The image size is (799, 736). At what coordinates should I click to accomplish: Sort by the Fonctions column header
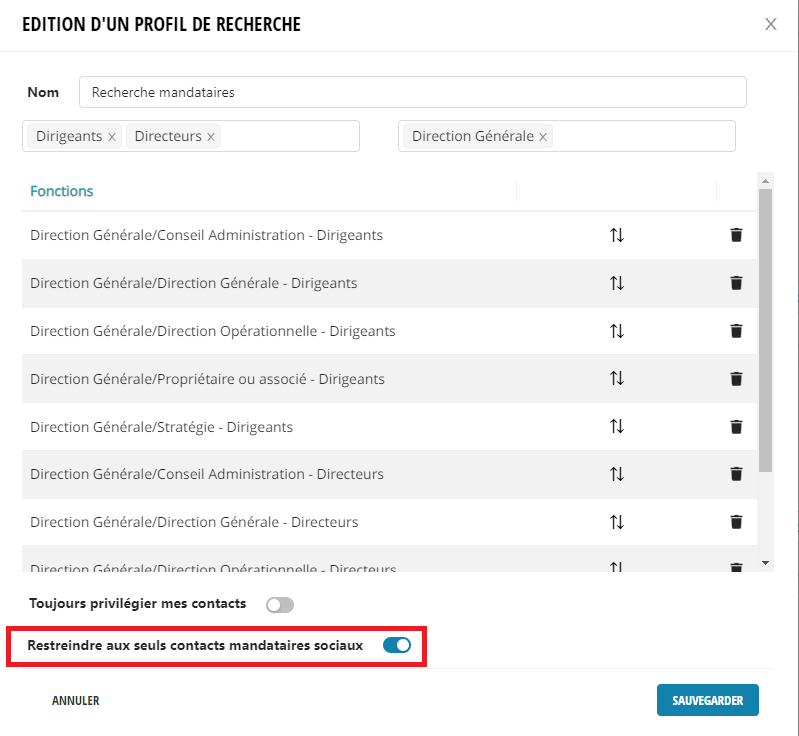click(62, 191)
